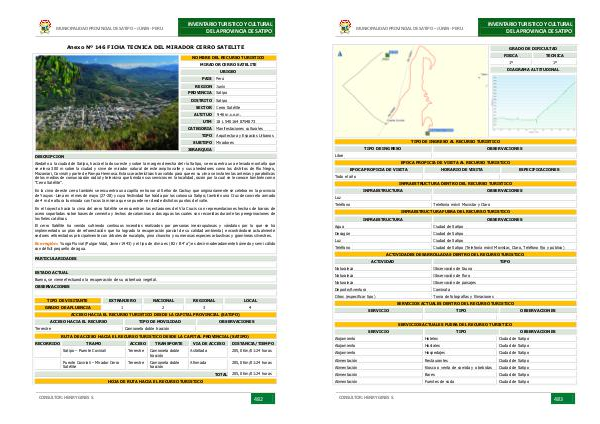Click the 'Distancia/Tiempo' column header
The height and width of the screenshot is (424, 600).
pyautogui.click(x=253, y=344)
